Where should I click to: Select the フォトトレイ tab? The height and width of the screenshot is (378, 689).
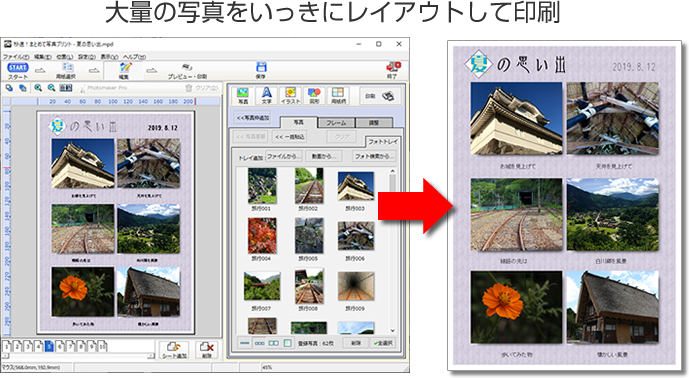point(383,142)
